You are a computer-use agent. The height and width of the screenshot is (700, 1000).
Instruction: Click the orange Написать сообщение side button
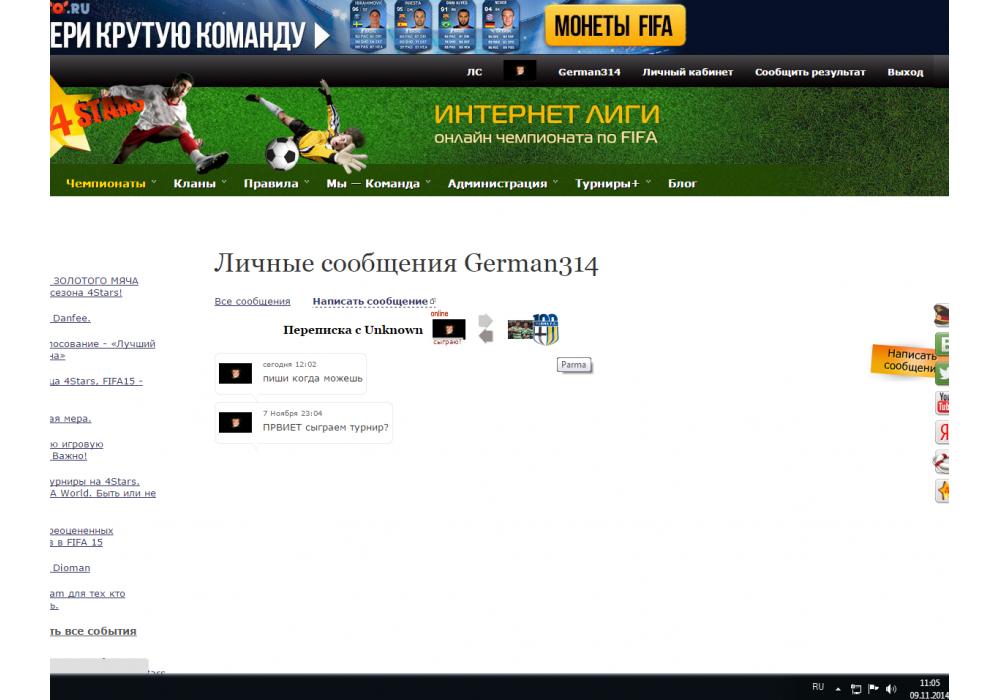click(908, 360)
